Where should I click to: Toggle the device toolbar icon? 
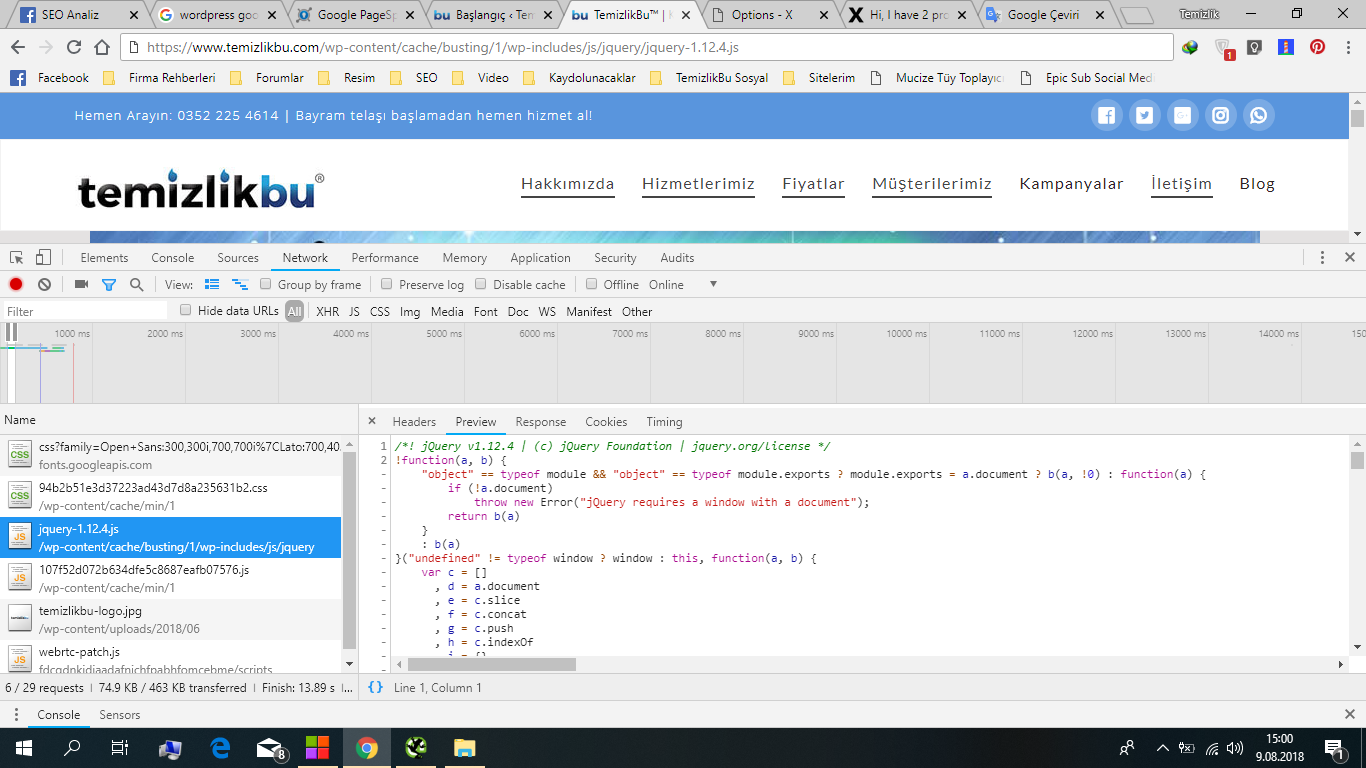(x=44, y=258)
